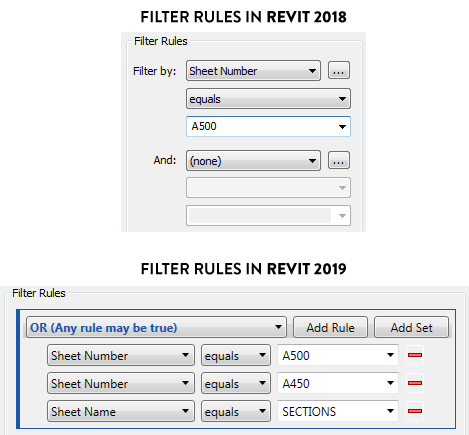Image resolution: width=469 pixels, height=435 pixels.
Task: Remove the SECTIONS rule with the red minus icon
Action: click(x=415, y=411)
